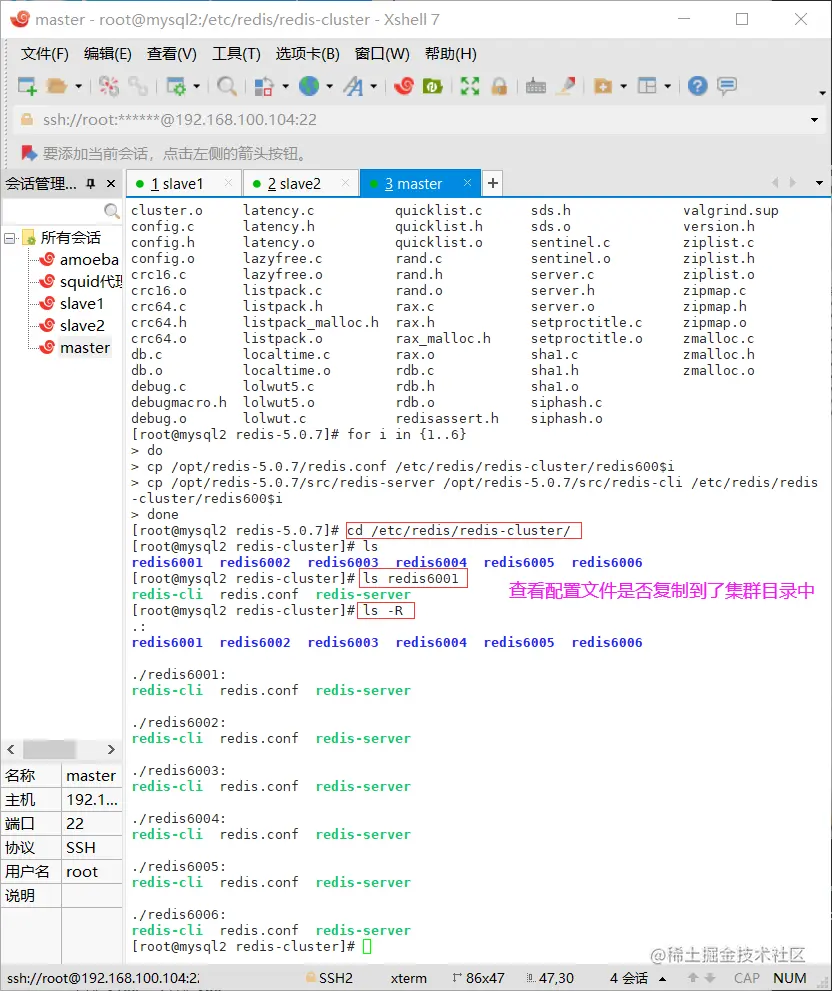Viewport: 832px width, 991px height.
Task: Click the 端口 22 property value
Action: pyautogui.click(x=91, y=824)
